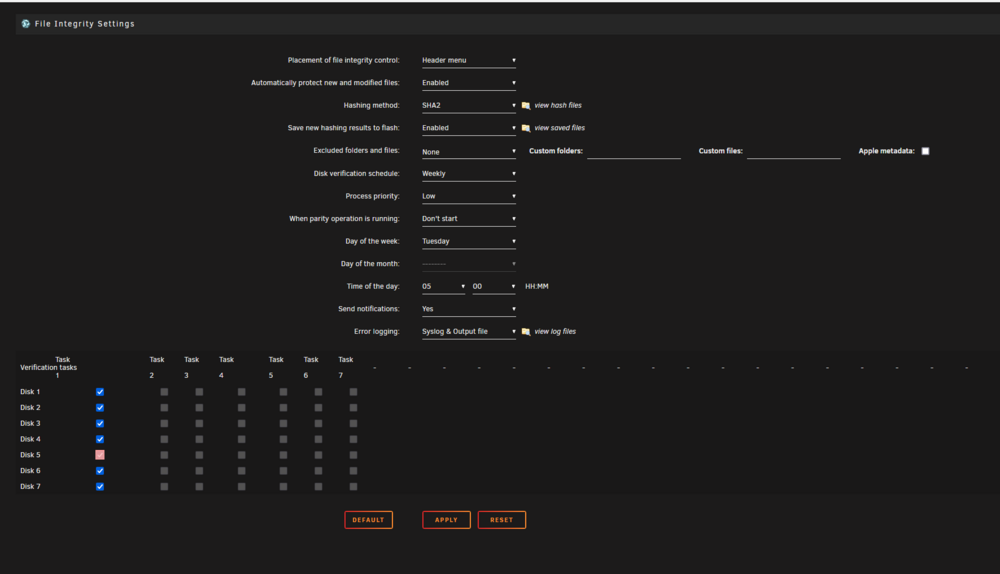The height and width of the screenshot is (574, 1000).
Task: Toggle the Apple metadata checkbox
Action: coord(925,151)
